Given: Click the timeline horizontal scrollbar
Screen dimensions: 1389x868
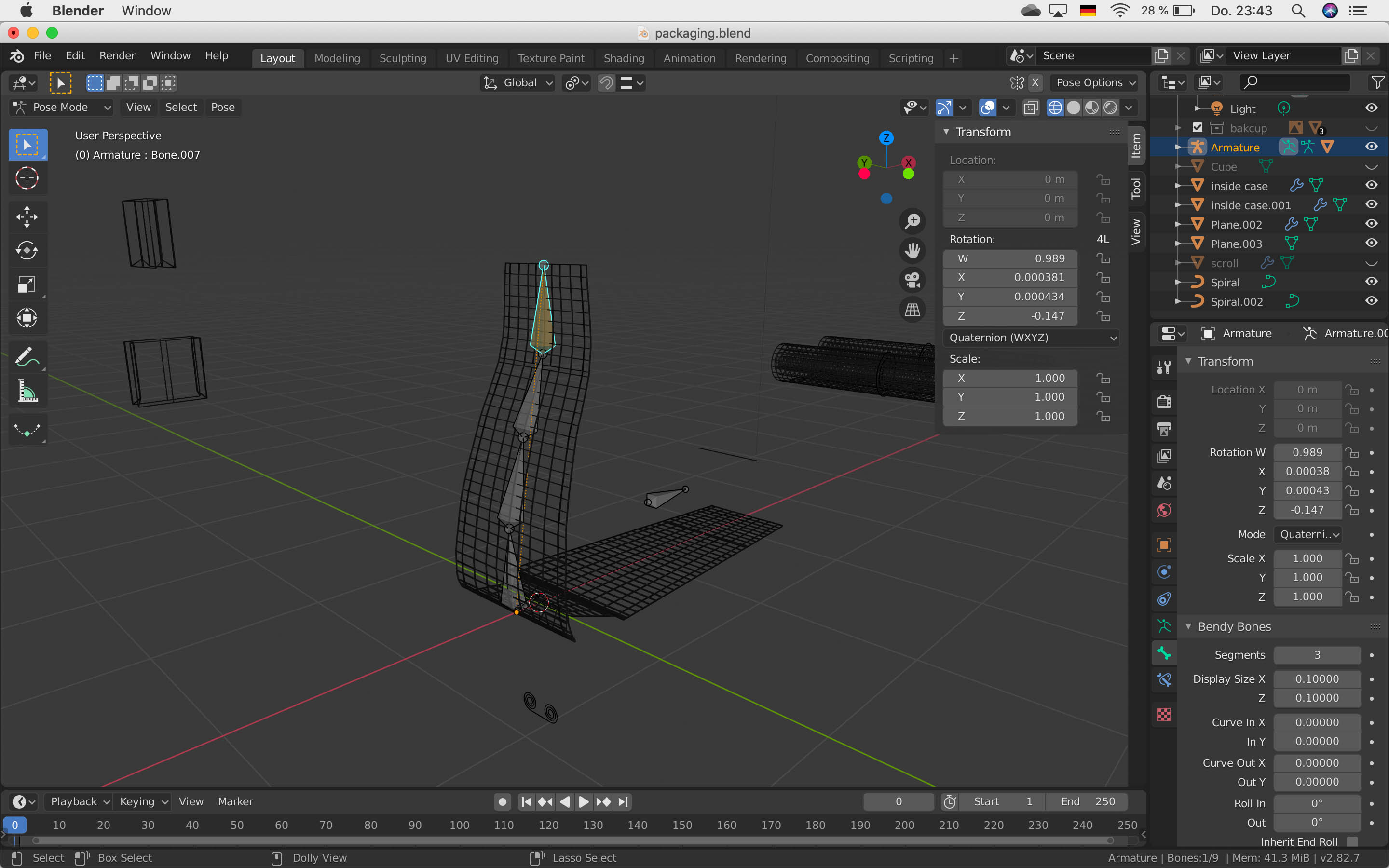Looking at the screenshot, I should (572, 841).
